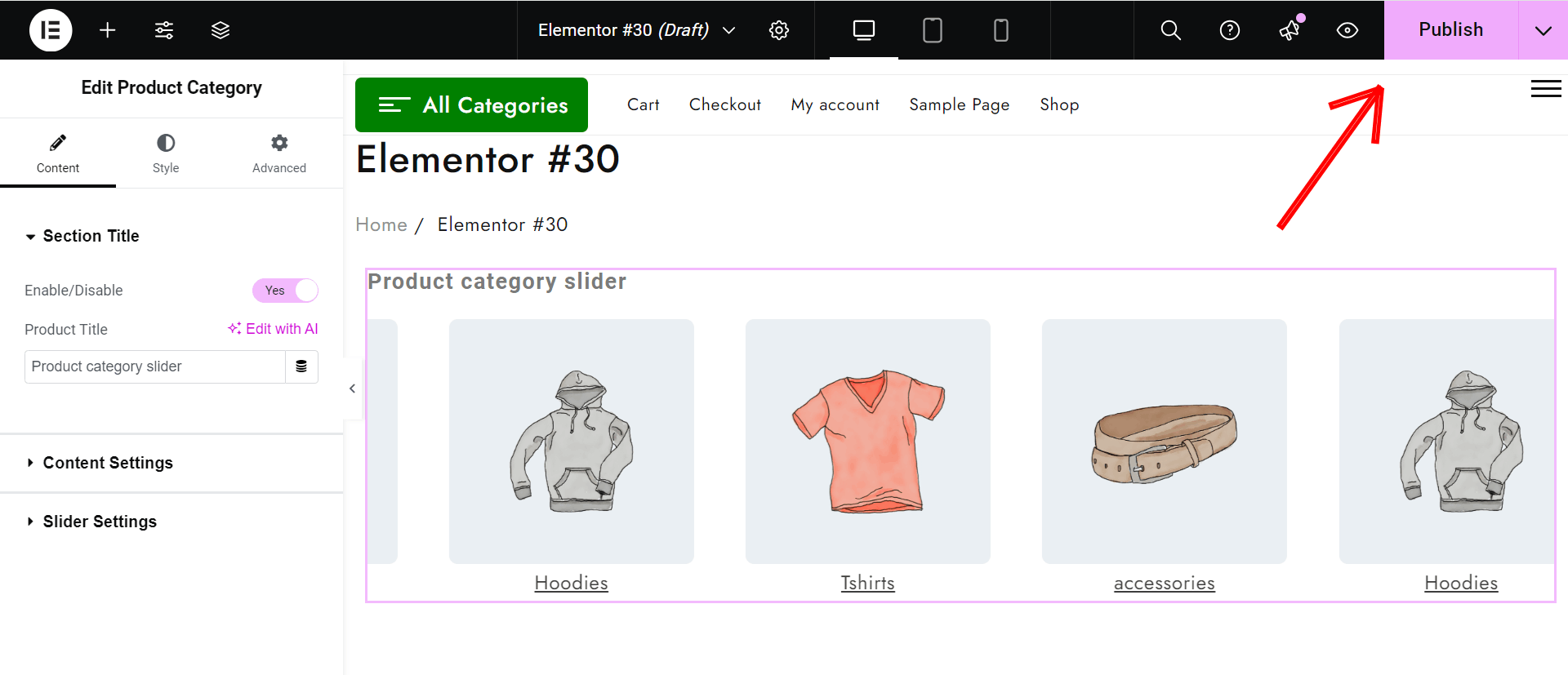1568x675 pixels.
Task: Switch to tablet preview mode
Action: click(x=932, y=30)
